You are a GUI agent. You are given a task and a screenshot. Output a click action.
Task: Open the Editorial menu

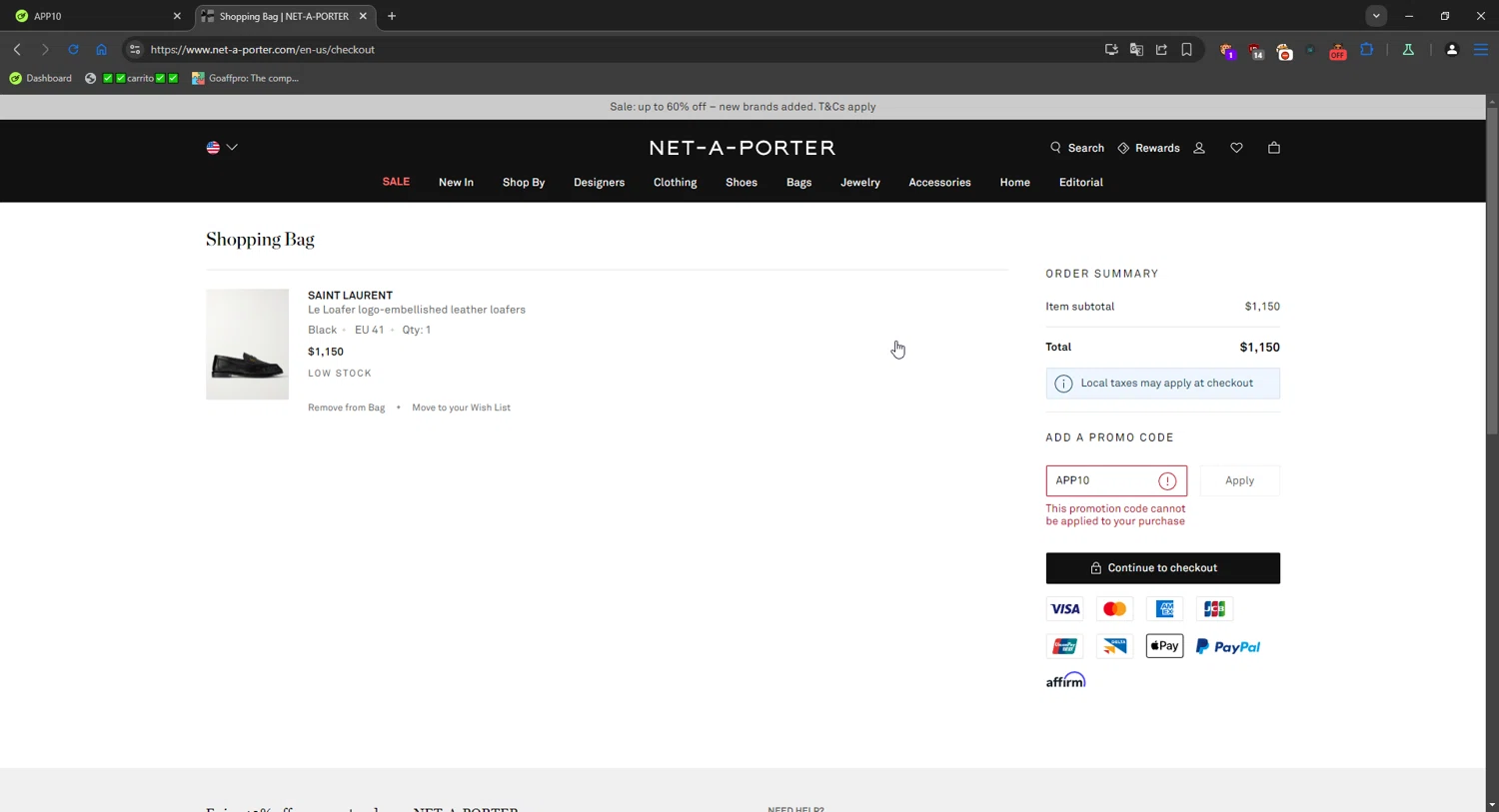click(x=1080, y=183)
